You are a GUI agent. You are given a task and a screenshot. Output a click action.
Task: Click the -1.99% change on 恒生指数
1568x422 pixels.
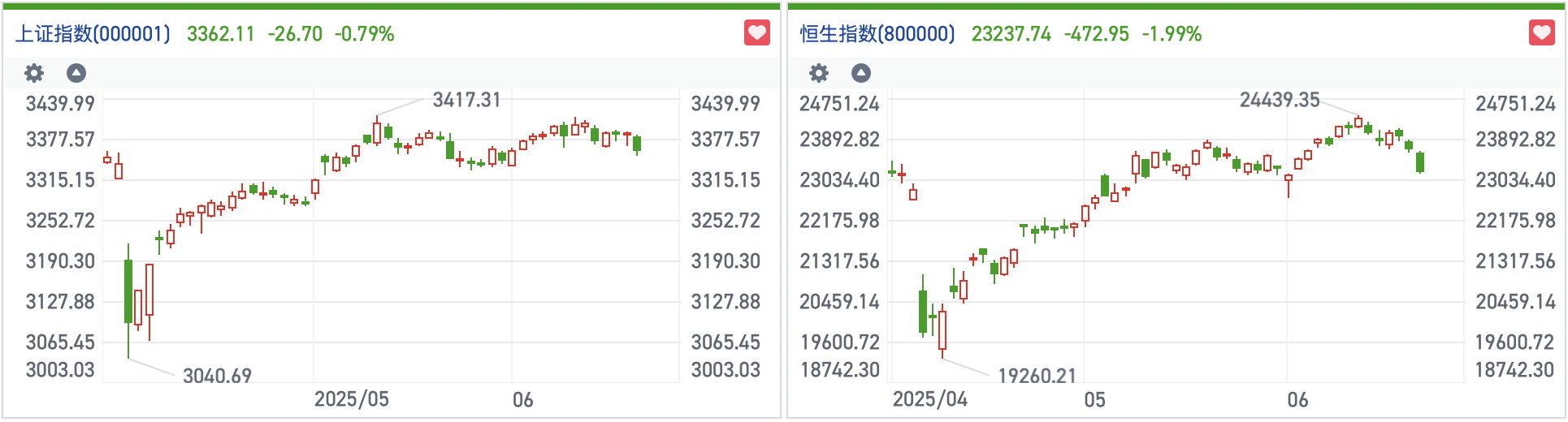point(1172,34)
